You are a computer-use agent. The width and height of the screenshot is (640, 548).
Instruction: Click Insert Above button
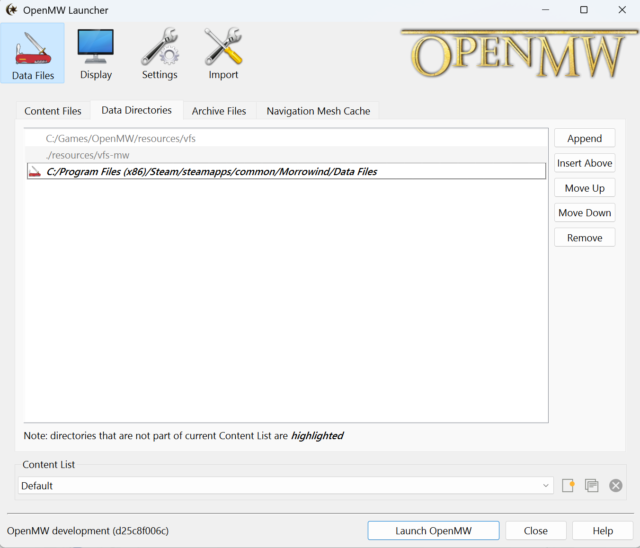[x=584, y=163]
